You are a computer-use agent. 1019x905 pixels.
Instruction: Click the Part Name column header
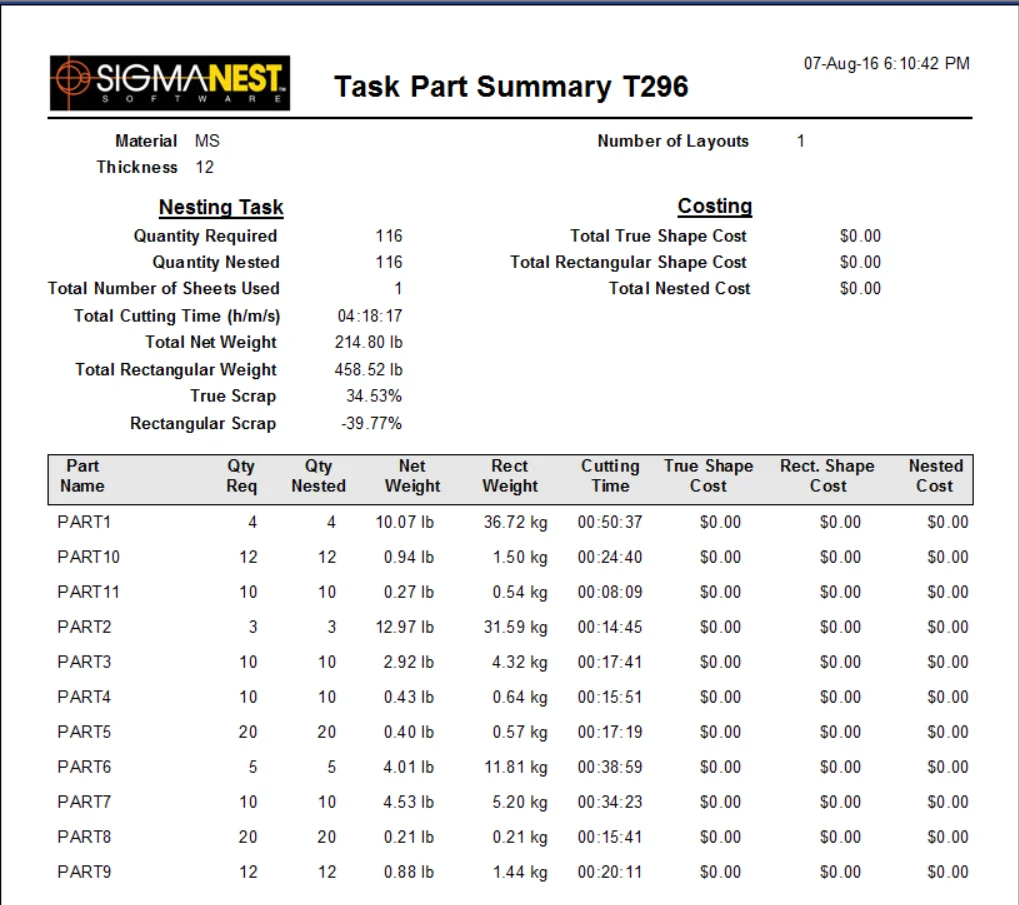point(82,476)
